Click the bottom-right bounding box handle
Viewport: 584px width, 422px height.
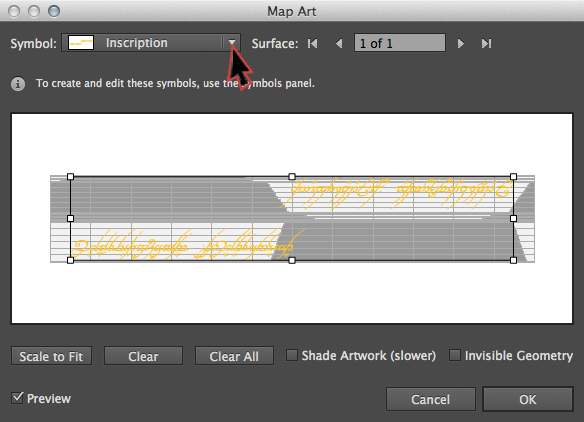coord(514,260)
